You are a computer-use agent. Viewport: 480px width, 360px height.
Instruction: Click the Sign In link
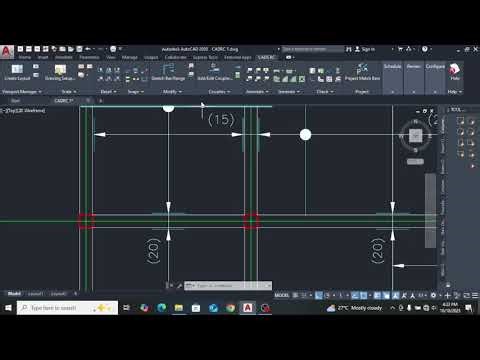tap(368, 49)
